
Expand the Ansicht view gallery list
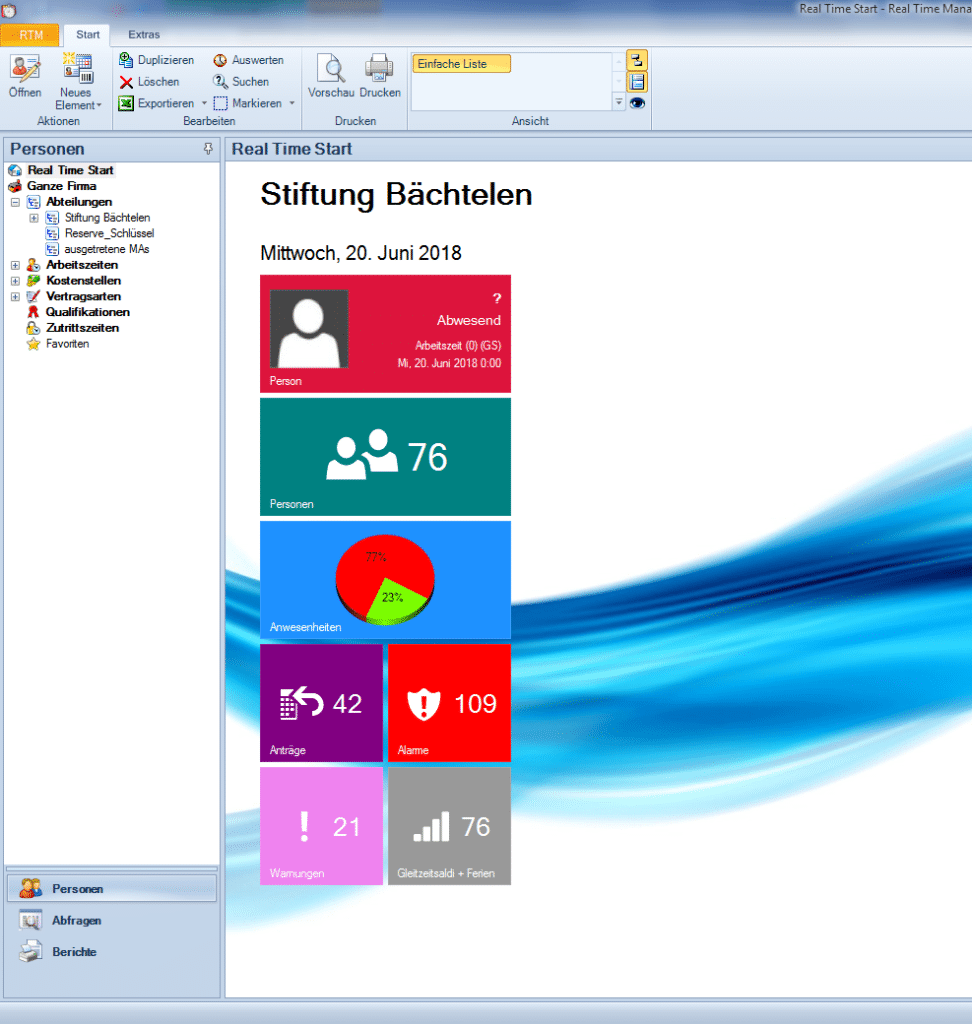coord(619,103)
